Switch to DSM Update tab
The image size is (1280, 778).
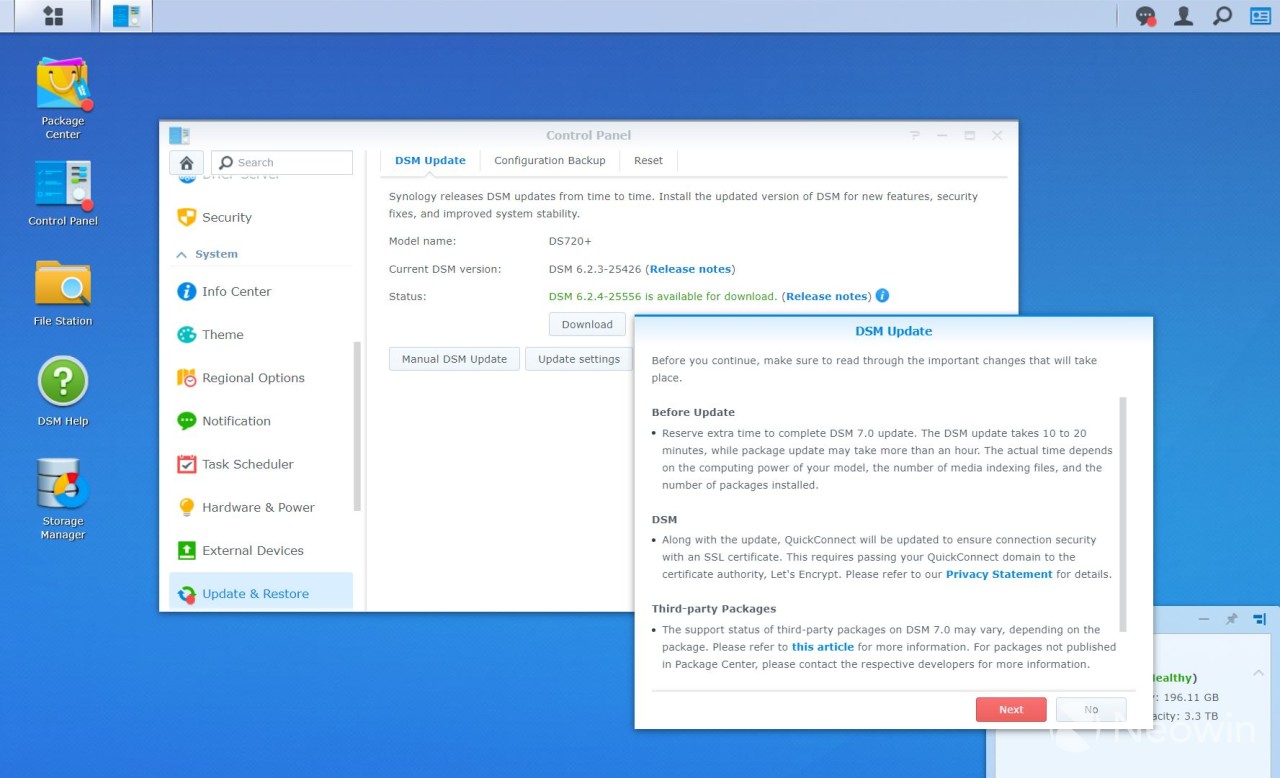pos(430,160)
